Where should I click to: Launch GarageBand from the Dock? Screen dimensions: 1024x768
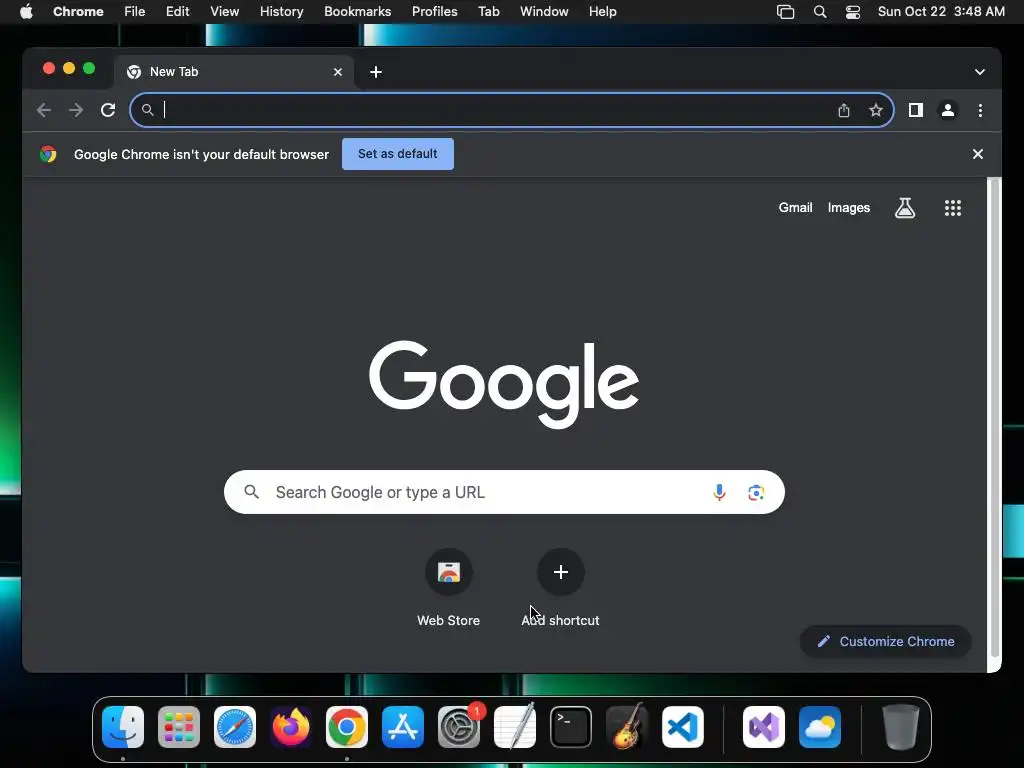(x=627, y=727)
